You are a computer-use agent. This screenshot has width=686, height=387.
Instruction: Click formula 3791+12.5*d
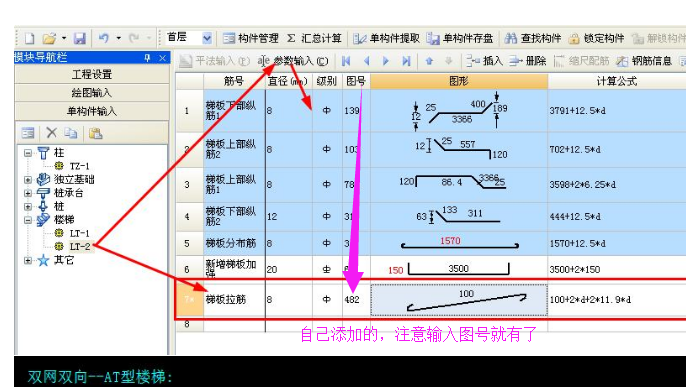click(x=578, y=111)
